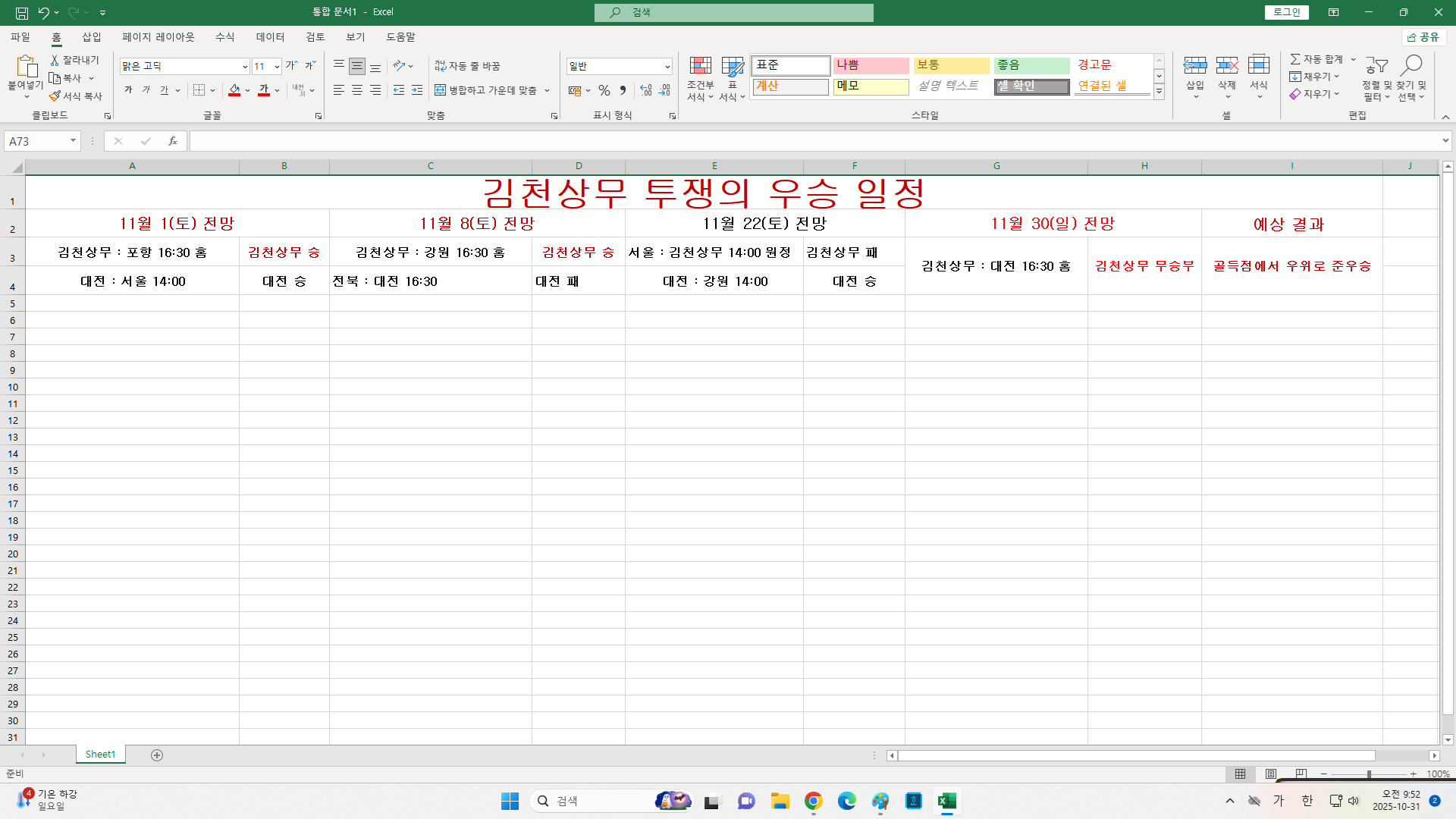Open the font size dropdown

point(277,67)
